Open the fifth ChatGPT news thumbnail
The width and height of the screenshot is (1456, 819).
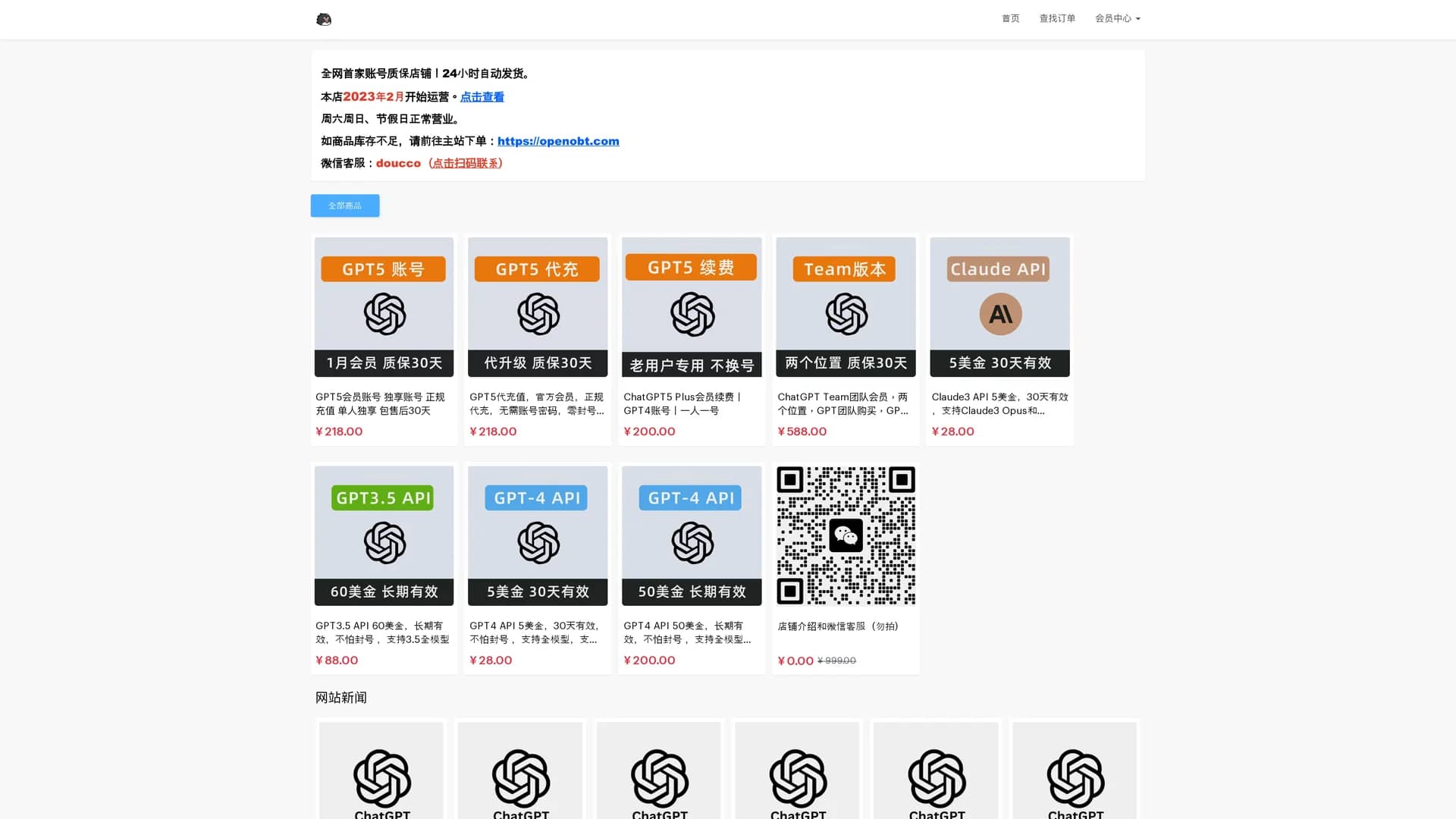[937, 770]
